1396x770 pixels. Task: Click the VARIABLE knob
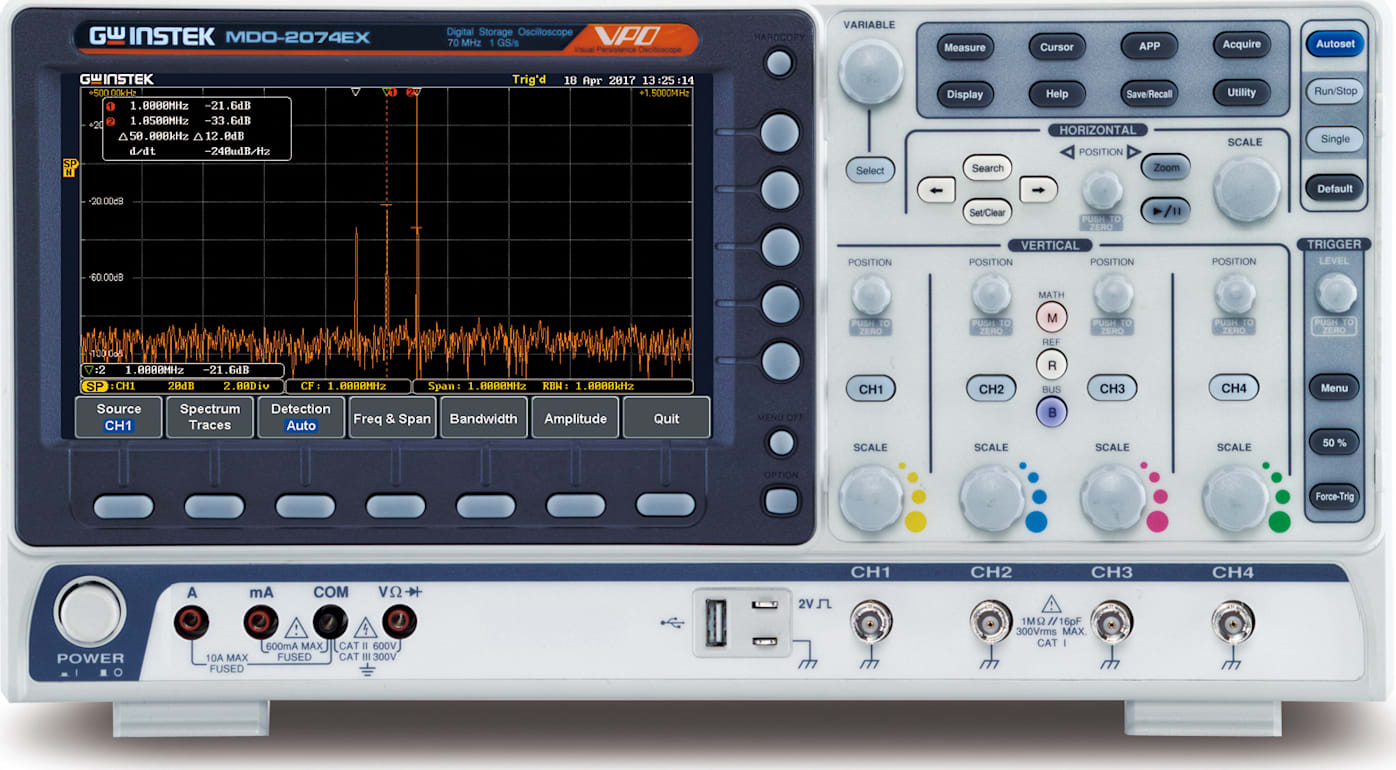pos(870,70)
